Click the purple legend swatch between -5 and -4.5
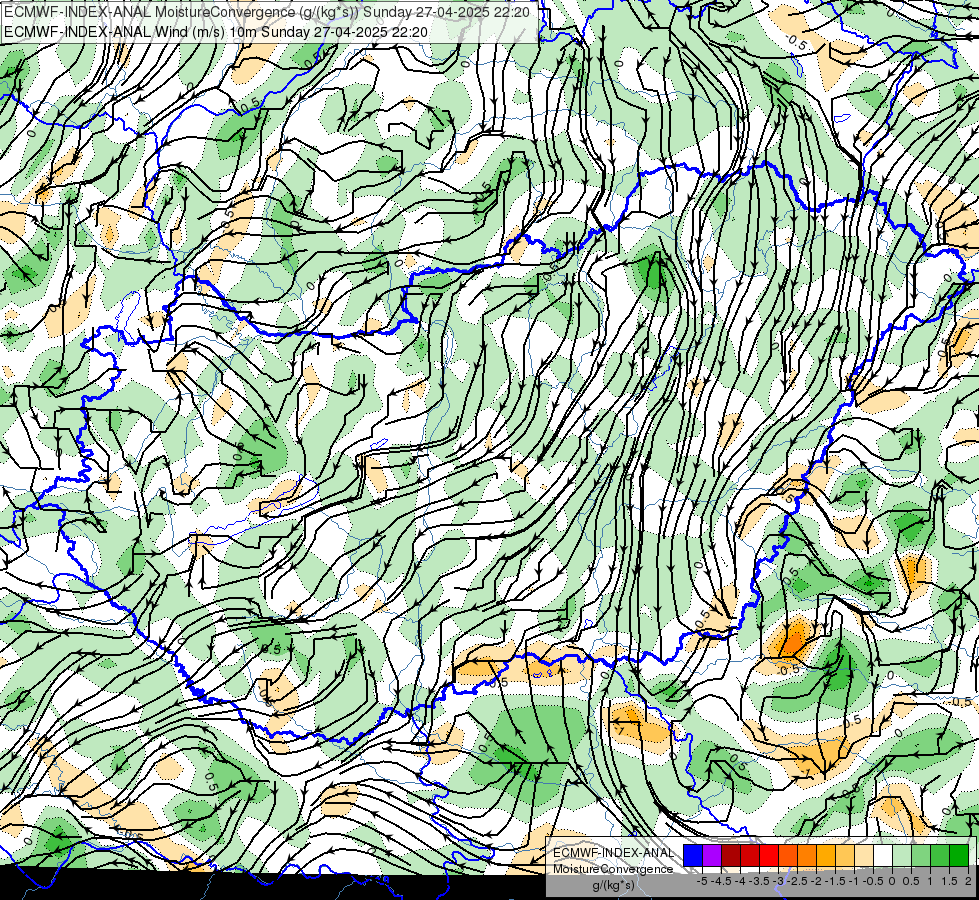The image size is (979, 900). pyautogui.click(x=712, y=855)
